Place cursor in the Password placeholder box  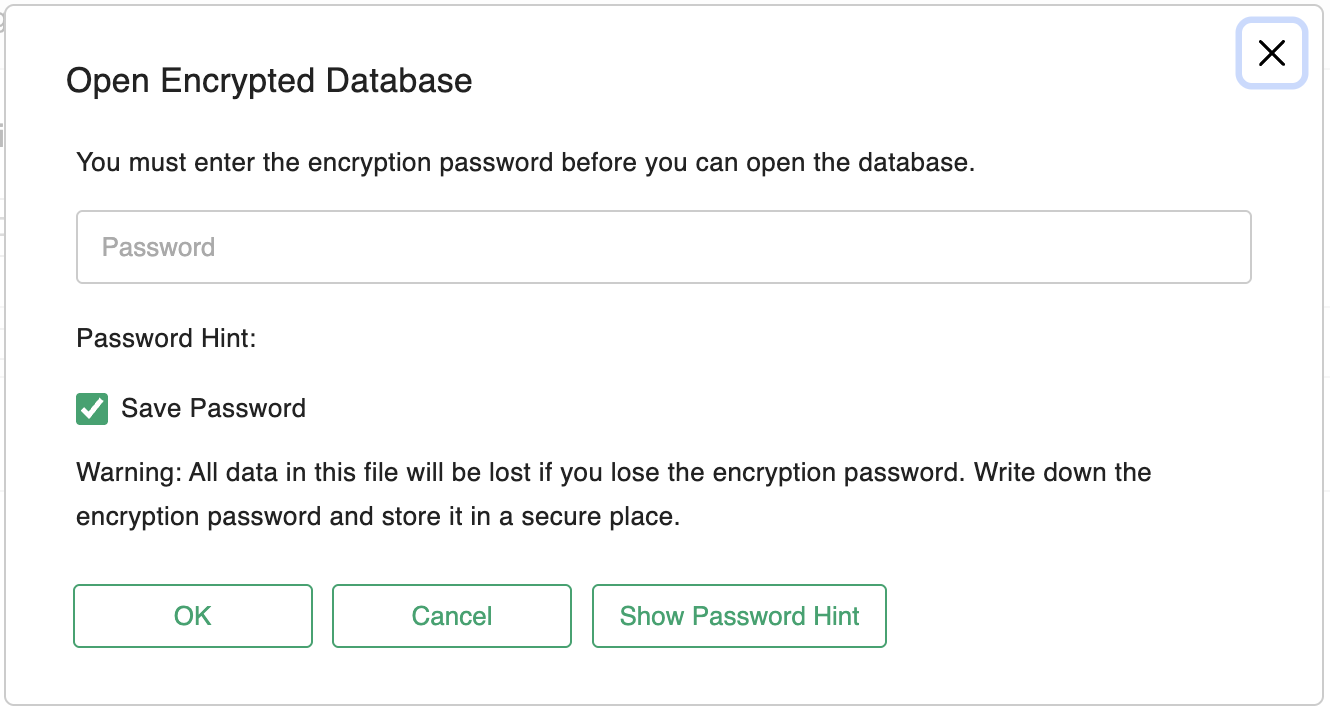[x=663, y=247]
